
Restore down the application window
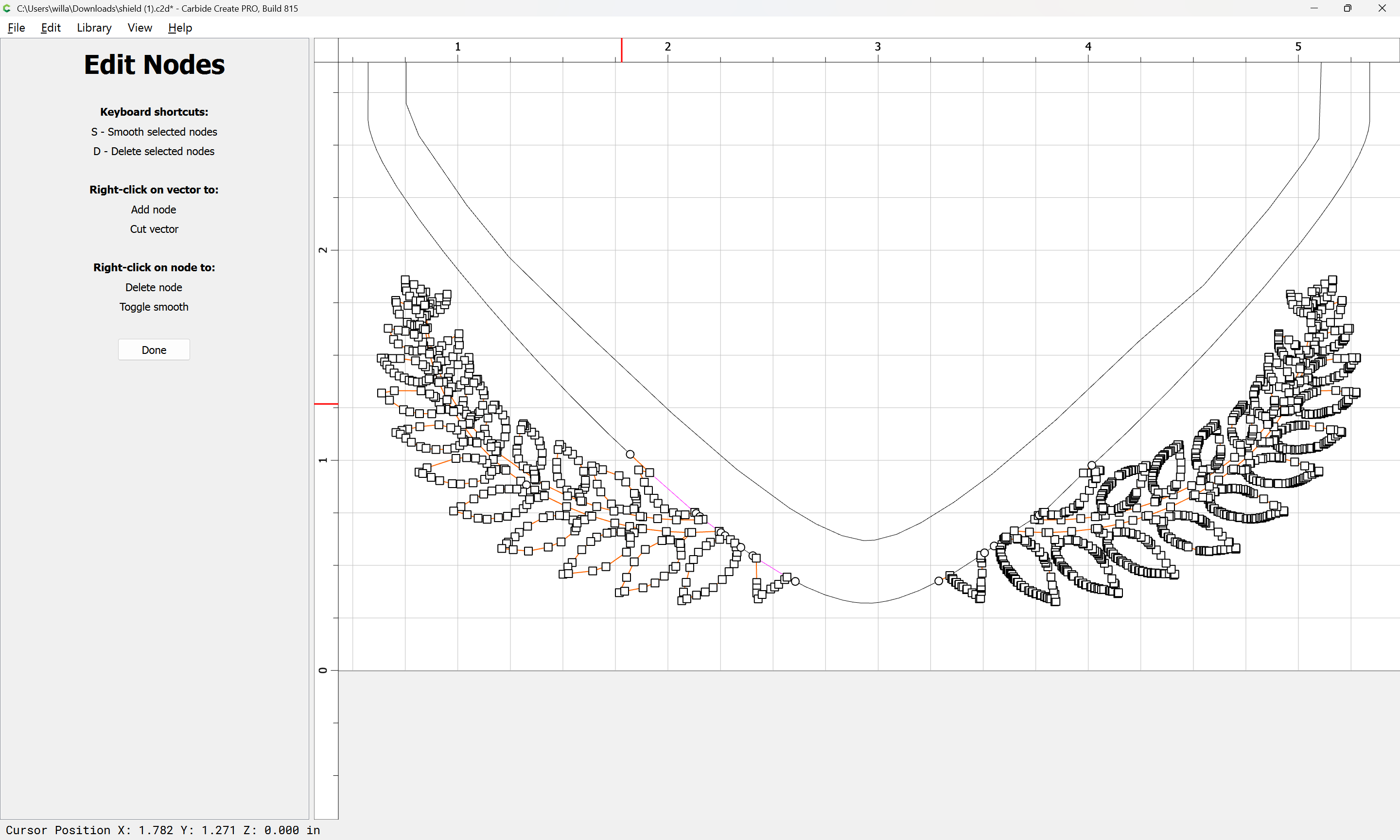coord(1347,8)
